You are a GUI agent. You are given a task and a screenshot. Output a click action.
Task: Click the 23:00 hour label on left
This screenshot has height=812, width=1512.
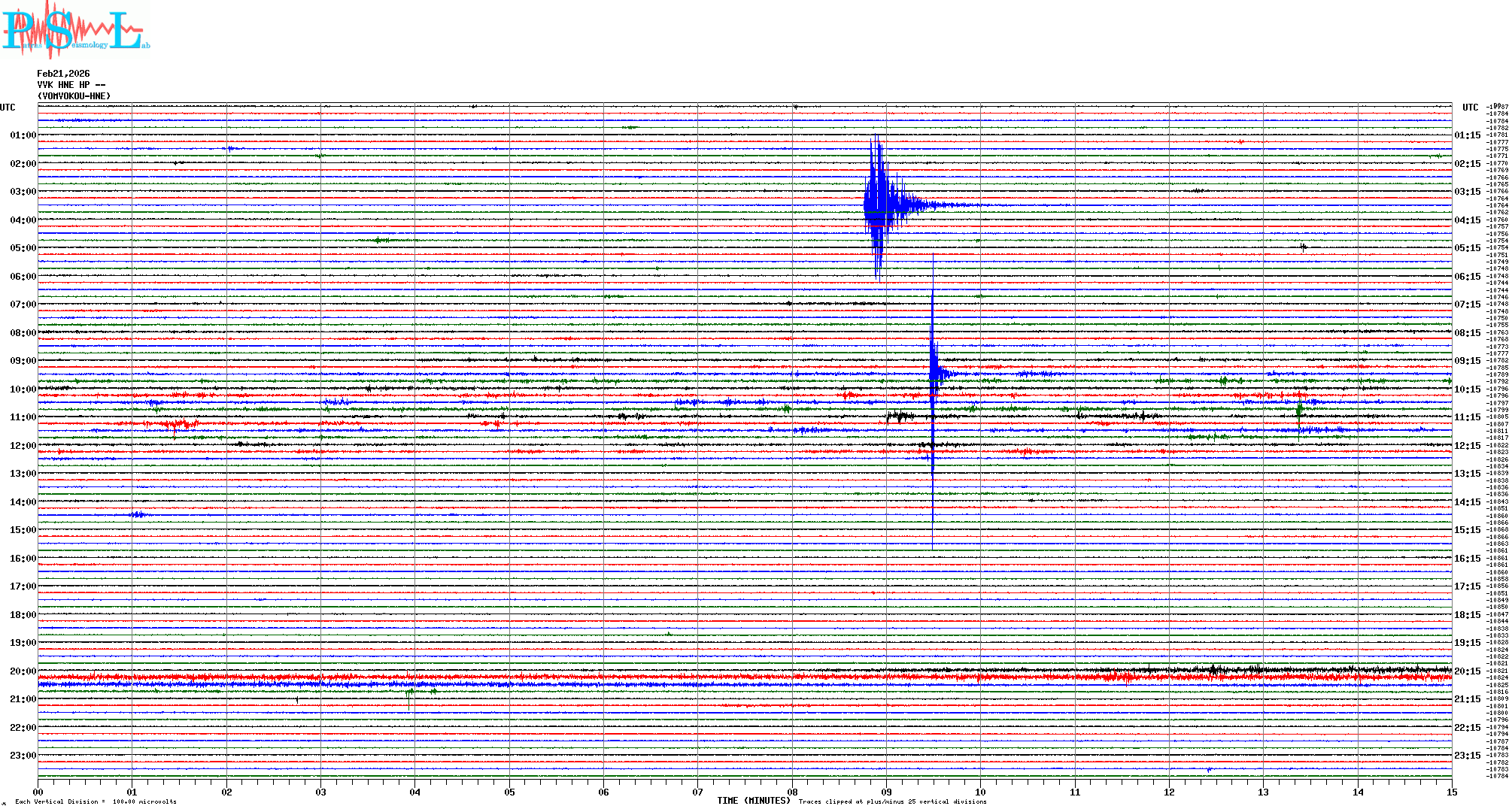[x=23, y=756]
